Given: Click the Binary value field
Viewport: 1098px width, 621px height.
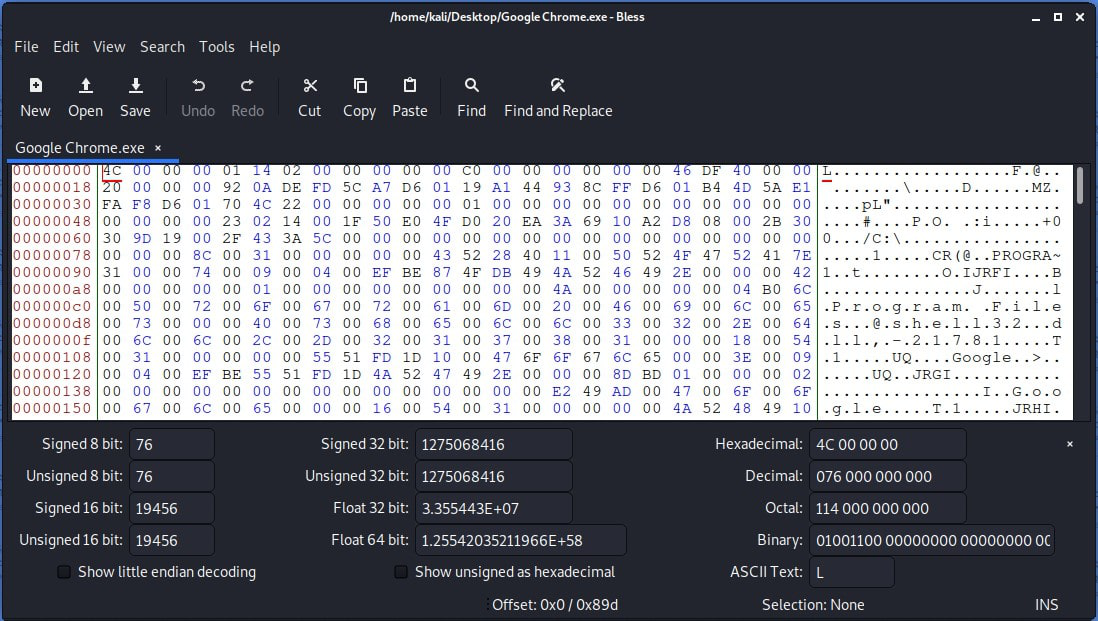Looking at the screenshot, I should 932,540.
